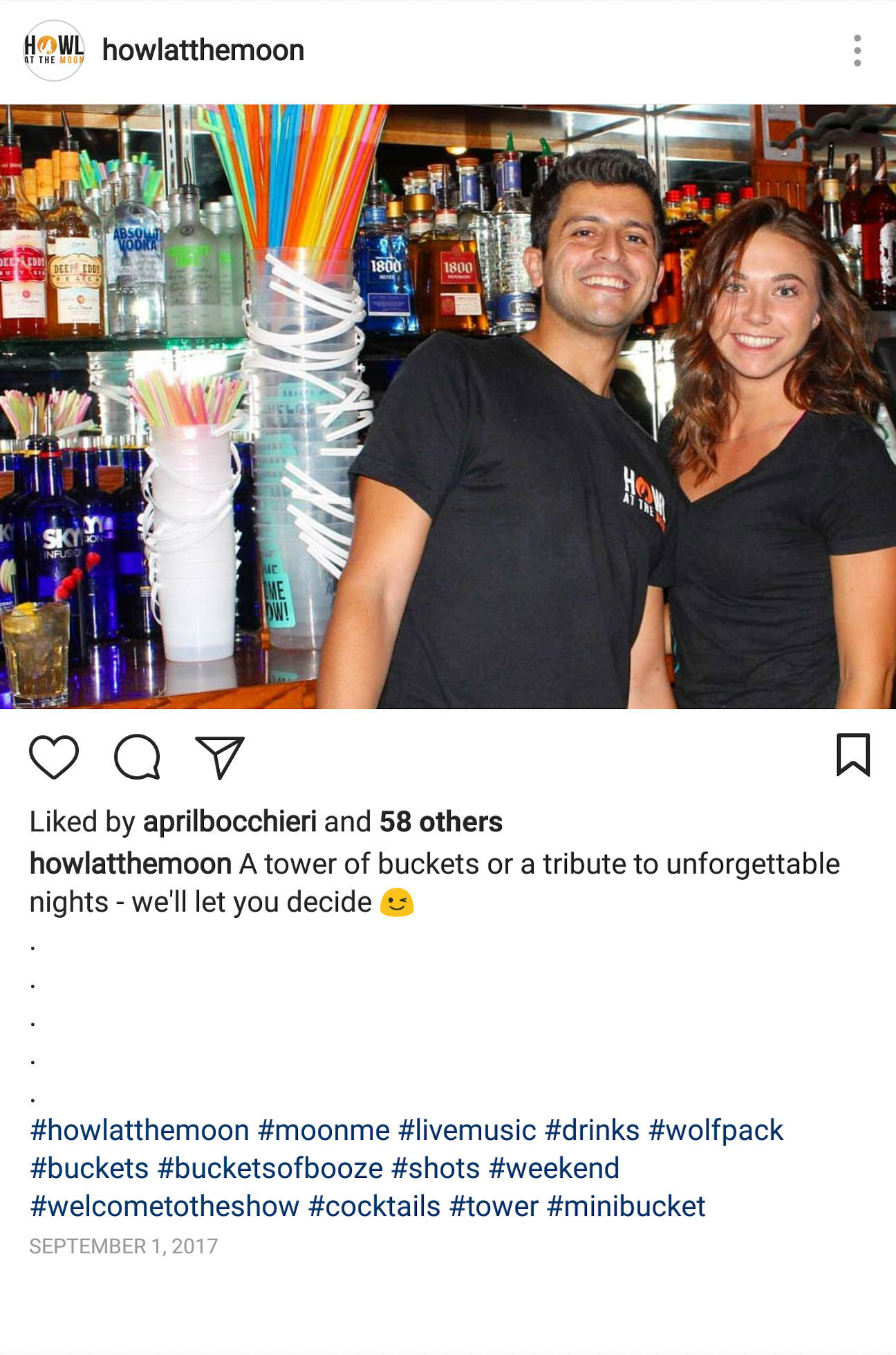Like the post with the heart icon

coord(54,757)
